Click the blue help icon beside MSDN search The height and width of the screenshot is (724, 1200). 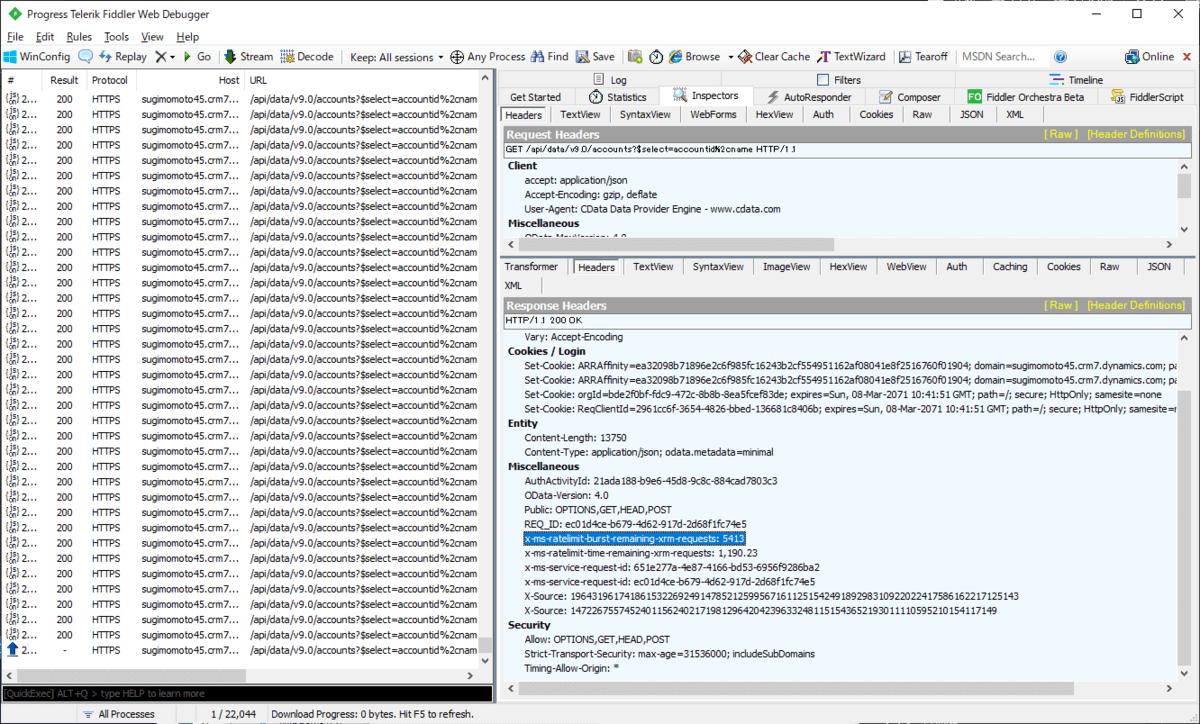[x=1060, y=57]
